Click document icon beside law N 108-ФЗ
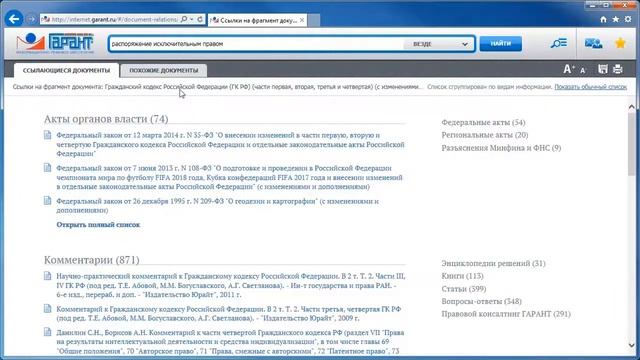The height and width of the screenshot is (360, 640). [x=48, y=168]
